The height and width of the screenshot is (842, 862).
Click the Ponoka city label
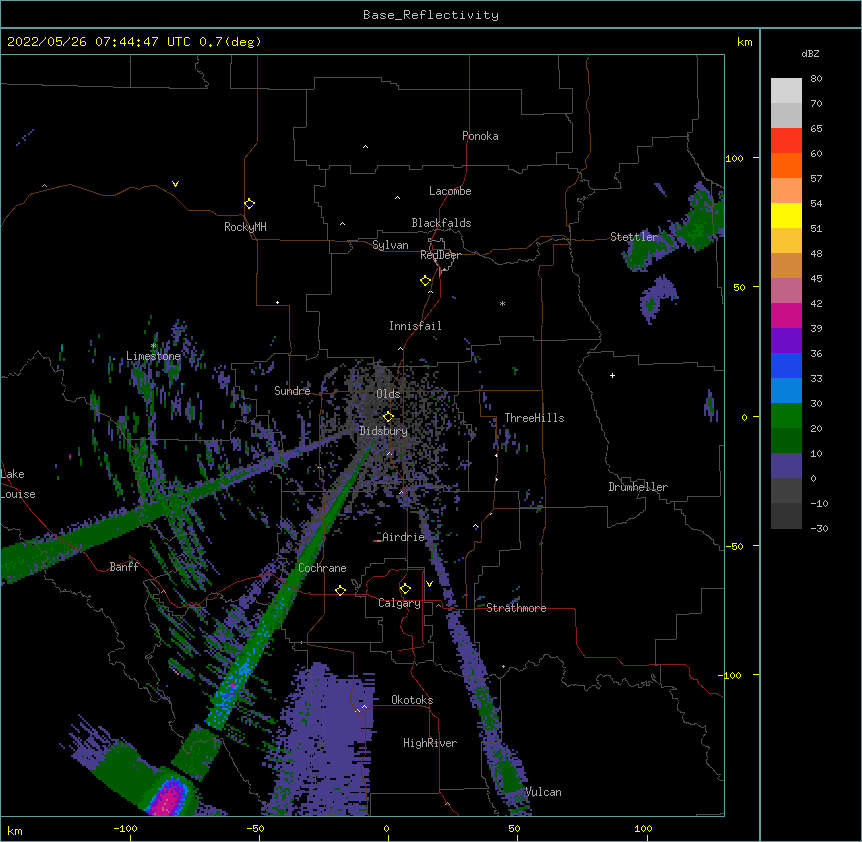[480, 136]
